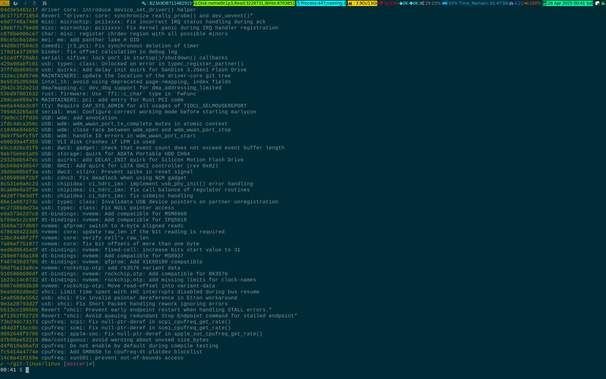Select 'usb: dwc3: xilinx: Prevent spike in reset signal'
606x379 pixels.
[96, 172]
